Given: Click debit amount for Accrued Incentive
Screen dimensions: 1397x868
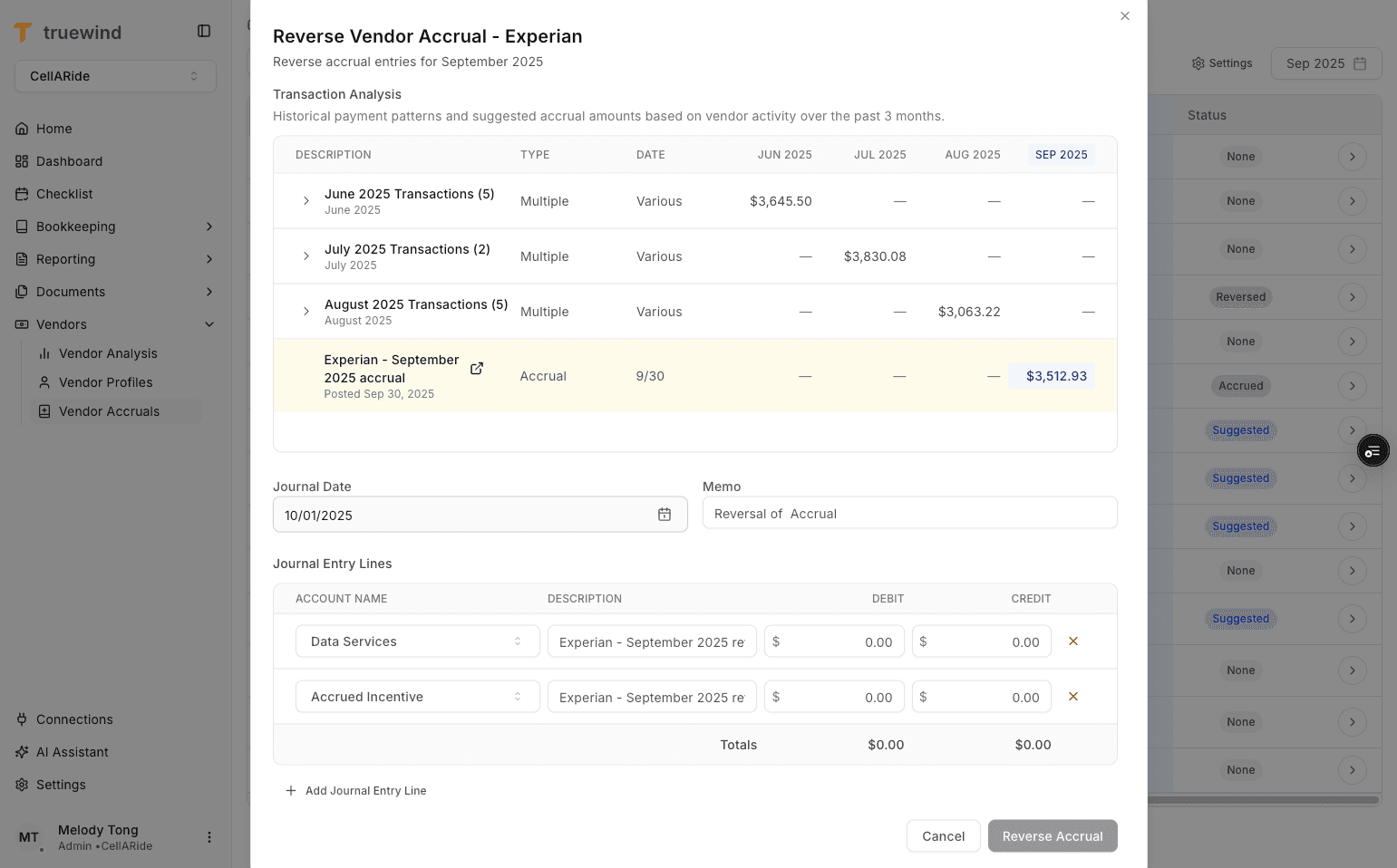Looking at the screenshot, I should pos(834,697).
